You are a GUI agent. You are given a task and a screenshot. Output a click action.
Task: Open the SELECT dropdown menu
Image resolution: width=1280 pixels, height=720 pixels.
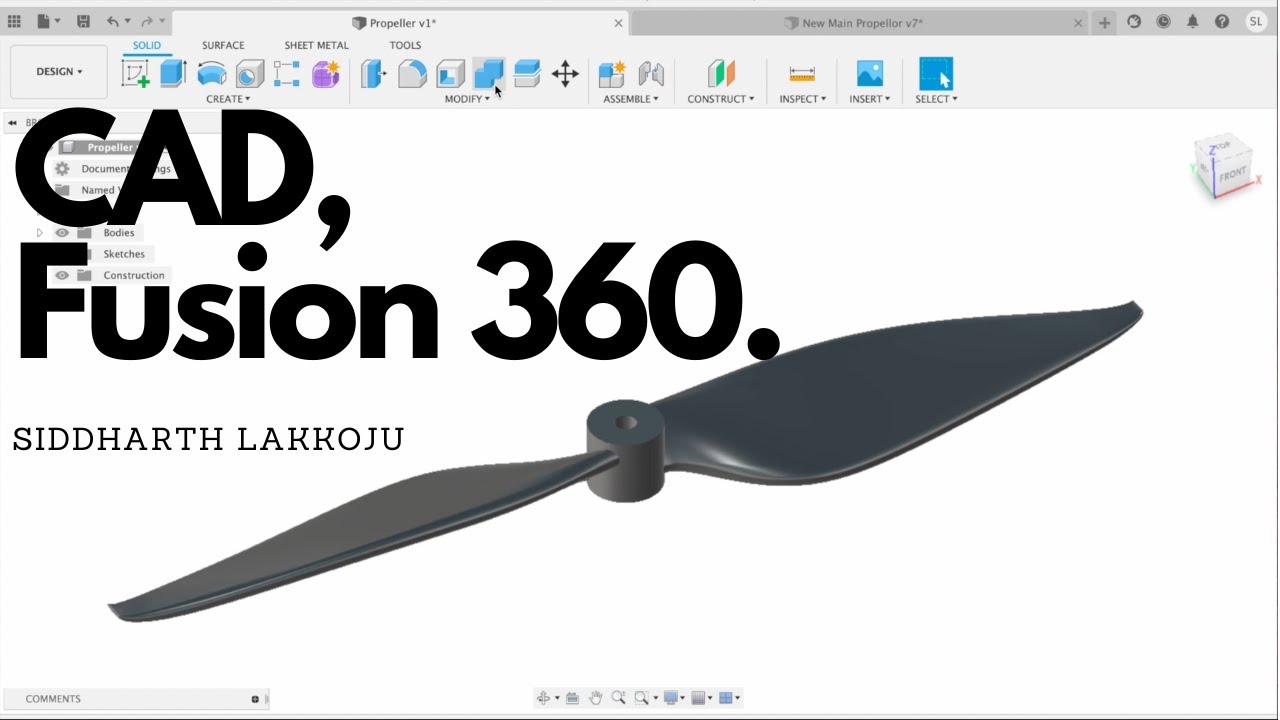coord(936,99)
